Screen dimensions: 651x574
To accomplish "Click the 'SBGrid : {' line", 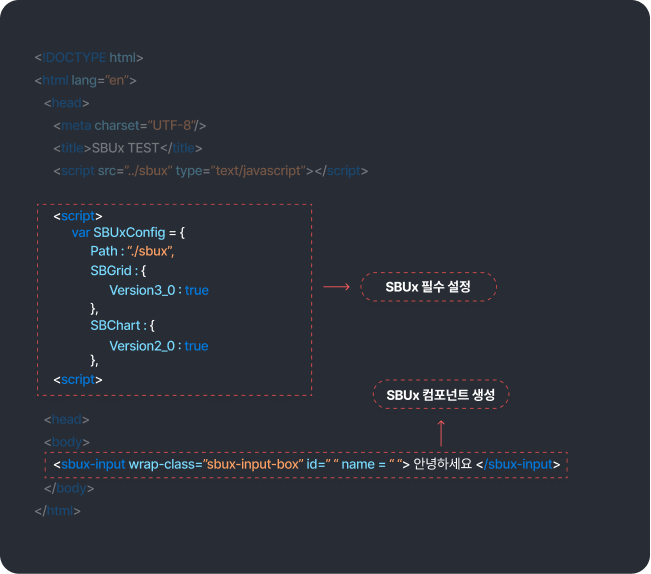I will point(118,270).
